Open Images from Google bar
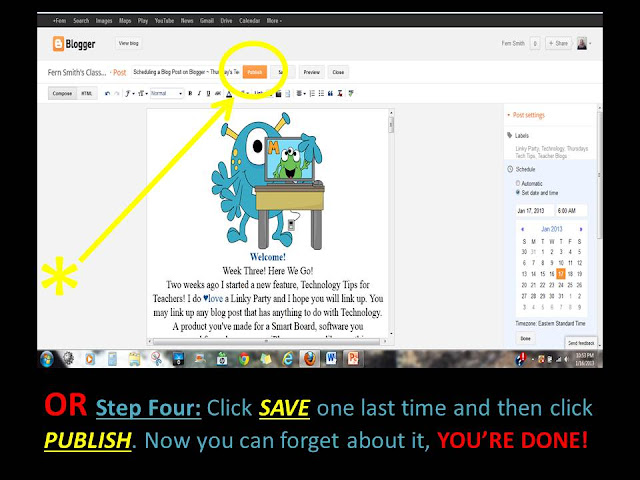This screenshot has height=480, width=640. (104, 20)
